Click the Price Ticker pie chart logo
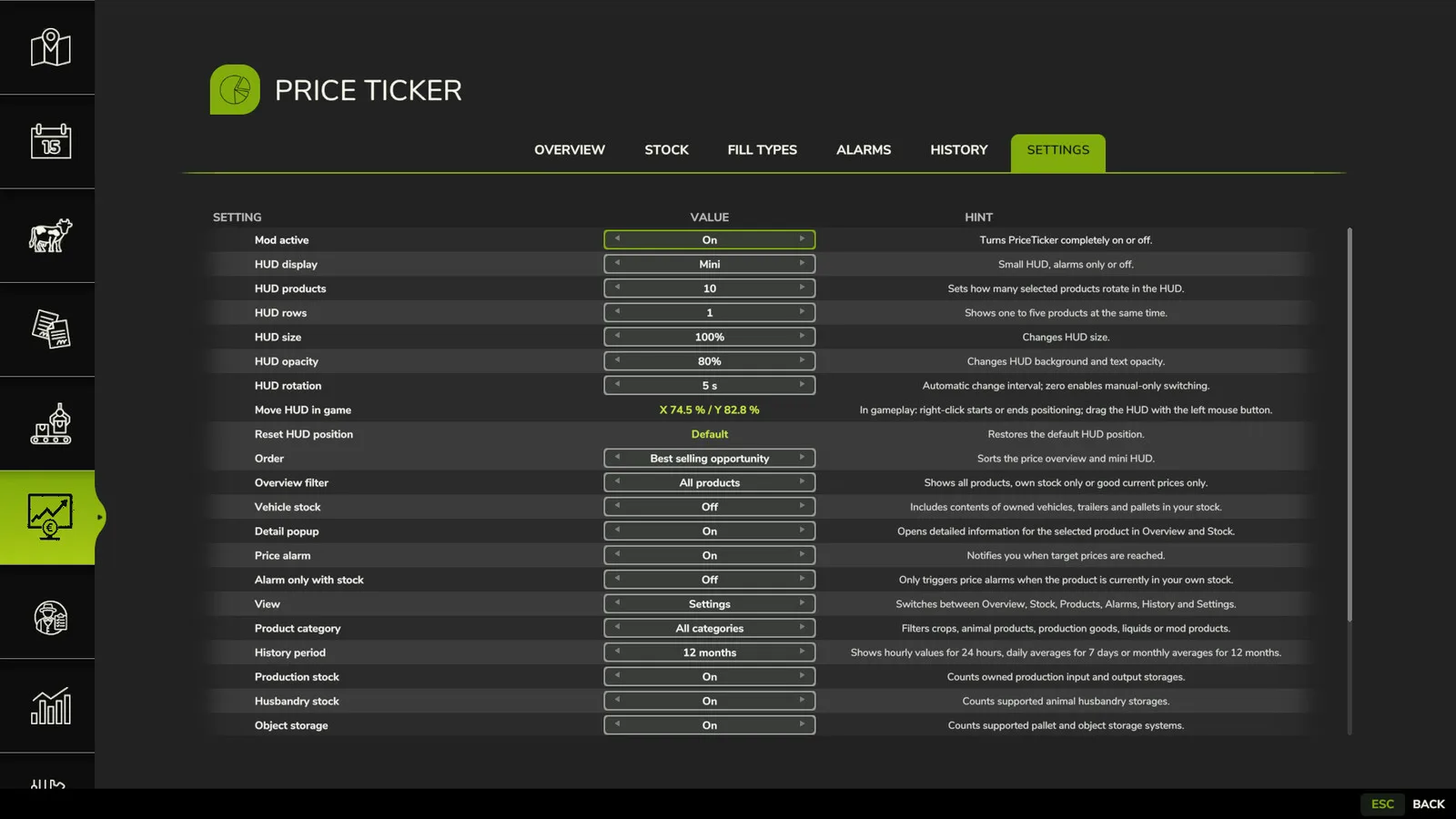This screenshot has width=1456, height=819. click(235, 89)
